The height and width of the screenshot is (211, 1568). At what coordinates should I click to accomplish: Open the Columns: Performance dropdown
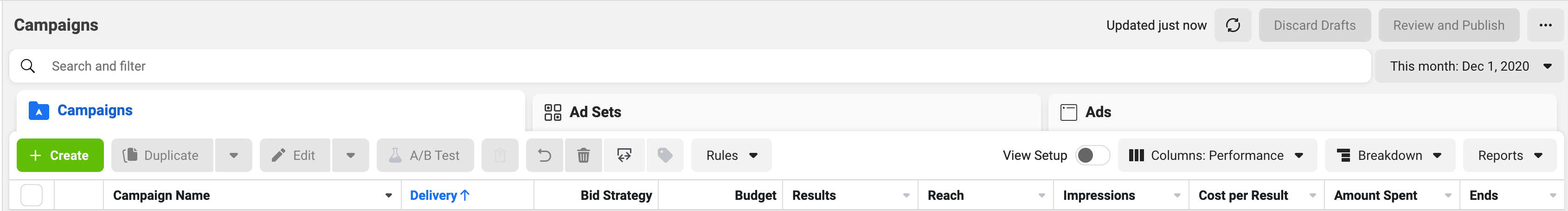1217,156
